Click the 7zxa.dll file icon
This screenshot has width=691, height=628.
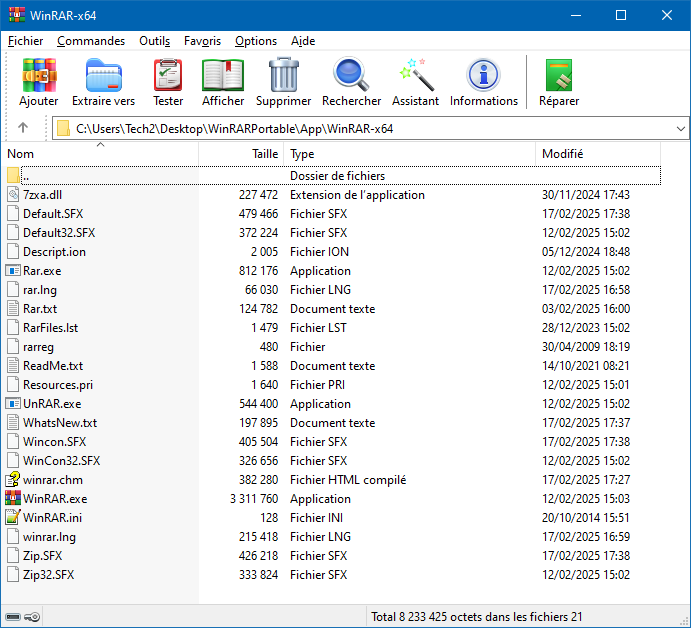pyautogui.click(x=13, y=195)
